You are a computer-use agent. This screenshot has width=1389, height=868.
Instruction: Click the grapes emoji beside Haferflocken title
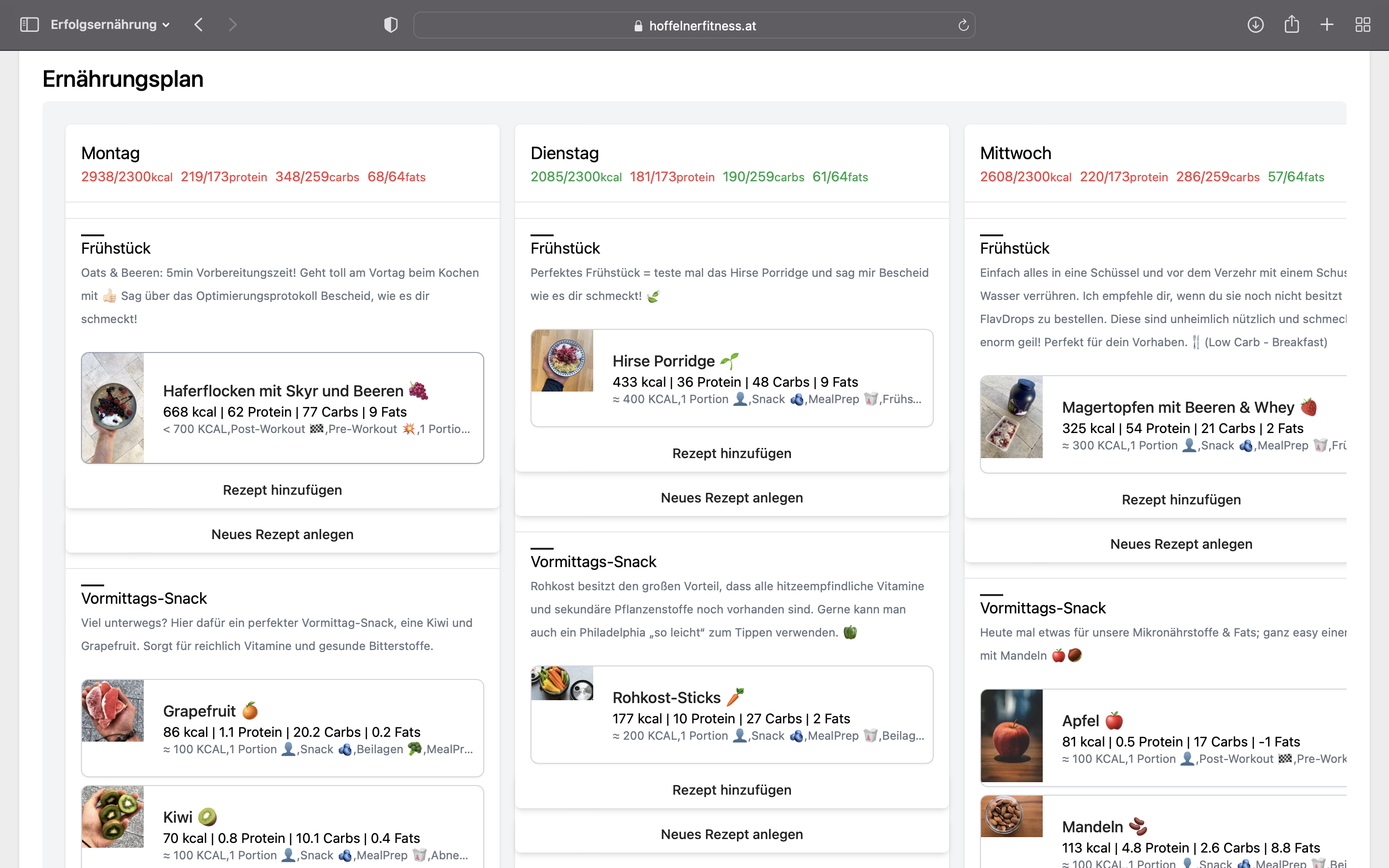coord(419,391)
